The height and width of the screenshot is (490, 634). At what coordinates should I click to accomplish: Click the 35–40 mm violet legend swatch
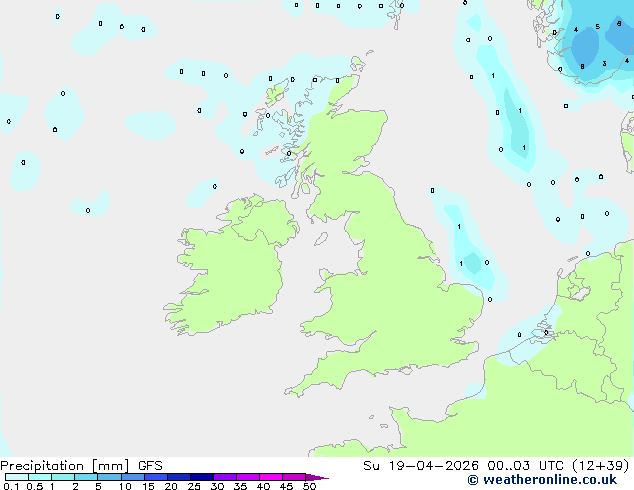(248, 477)
